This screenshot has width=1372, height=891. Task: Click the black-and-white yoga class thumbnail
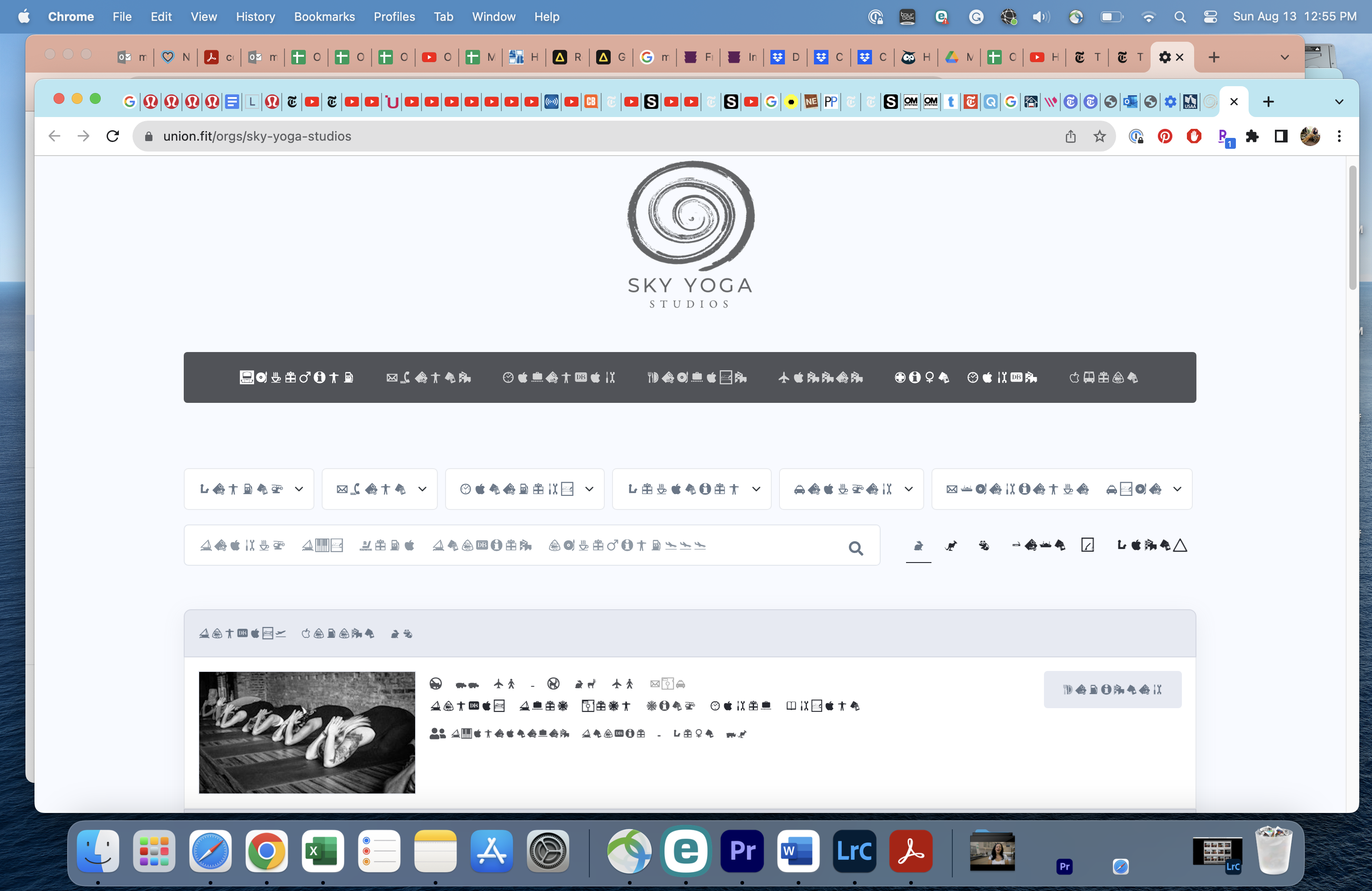(x=307, y=732)
